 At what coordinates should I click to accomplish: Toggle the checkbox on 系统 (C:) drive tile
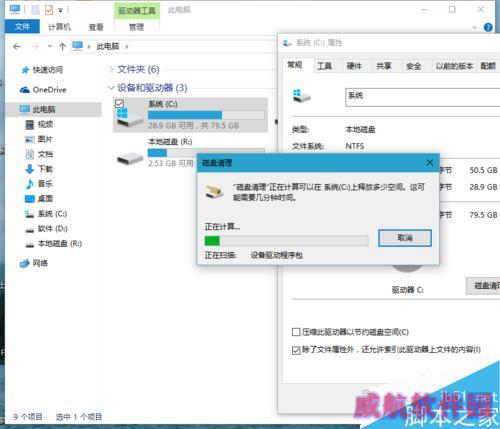(119, 104)
